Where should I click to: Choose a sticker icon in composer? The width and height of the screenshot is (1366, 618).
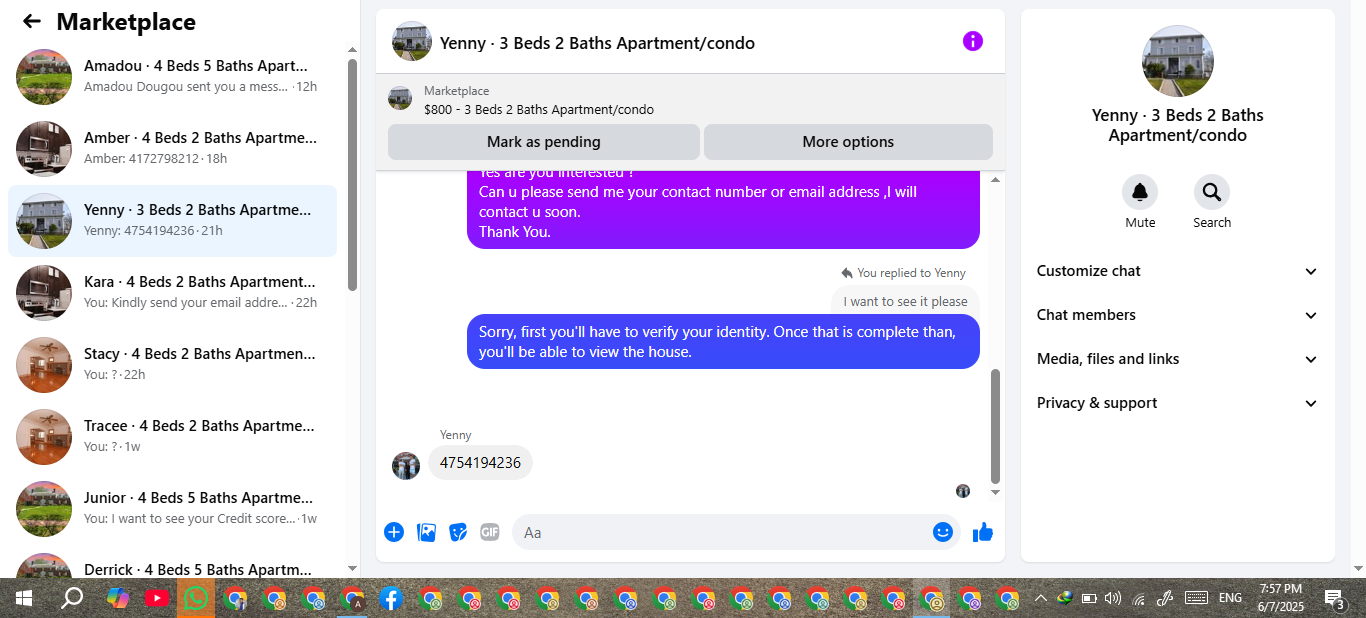tap(458, 532)
